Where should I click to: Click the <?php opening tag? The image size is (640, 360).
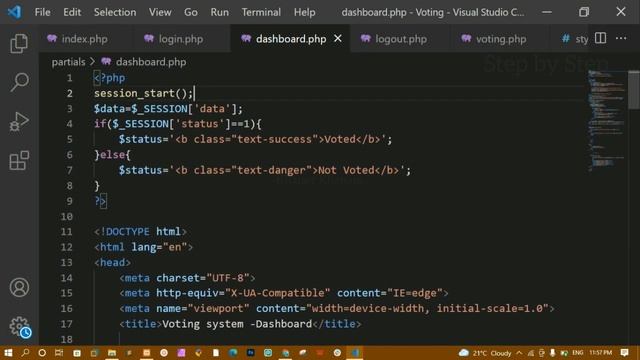(109, 78)
